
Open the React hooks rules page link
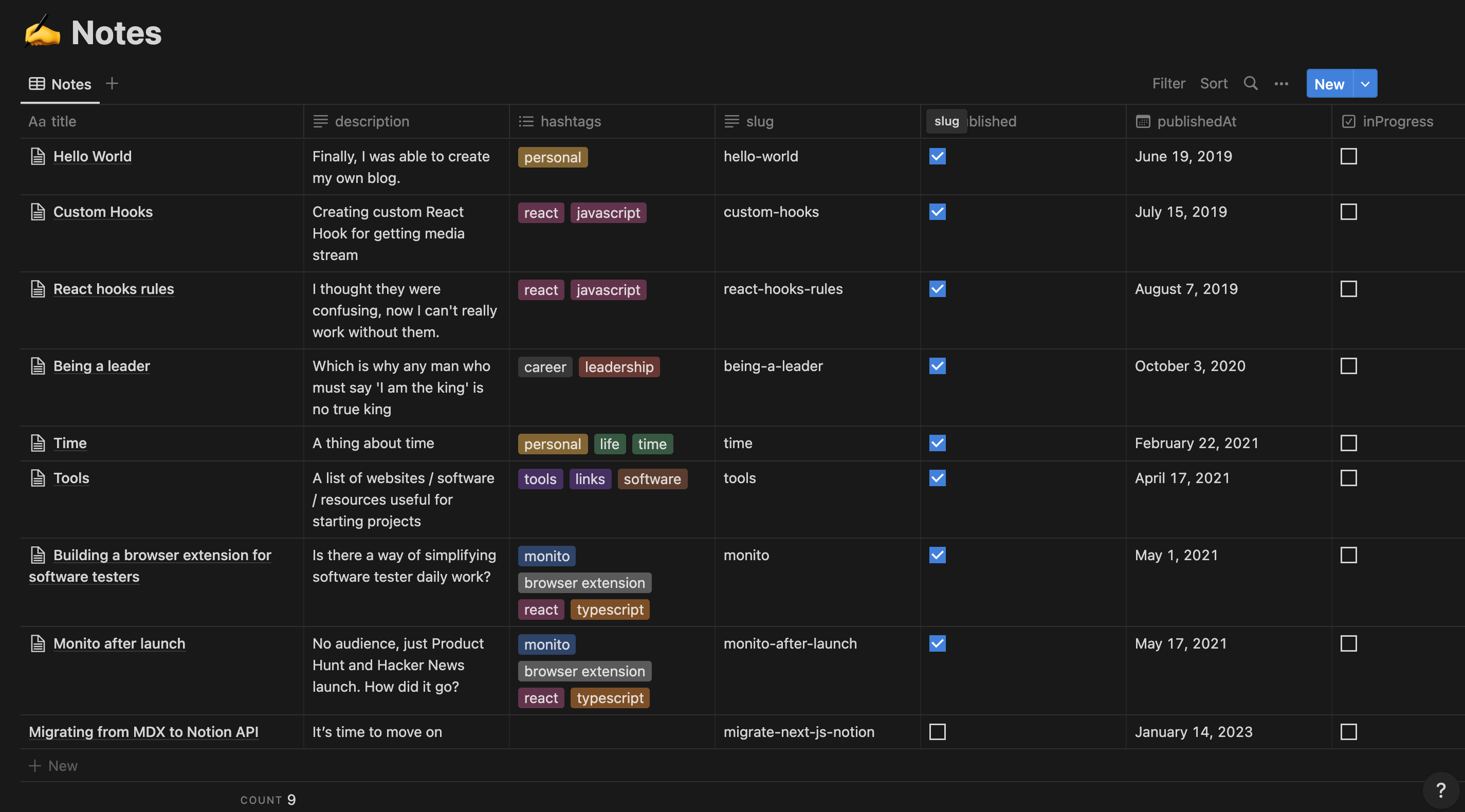click(113, 289)
